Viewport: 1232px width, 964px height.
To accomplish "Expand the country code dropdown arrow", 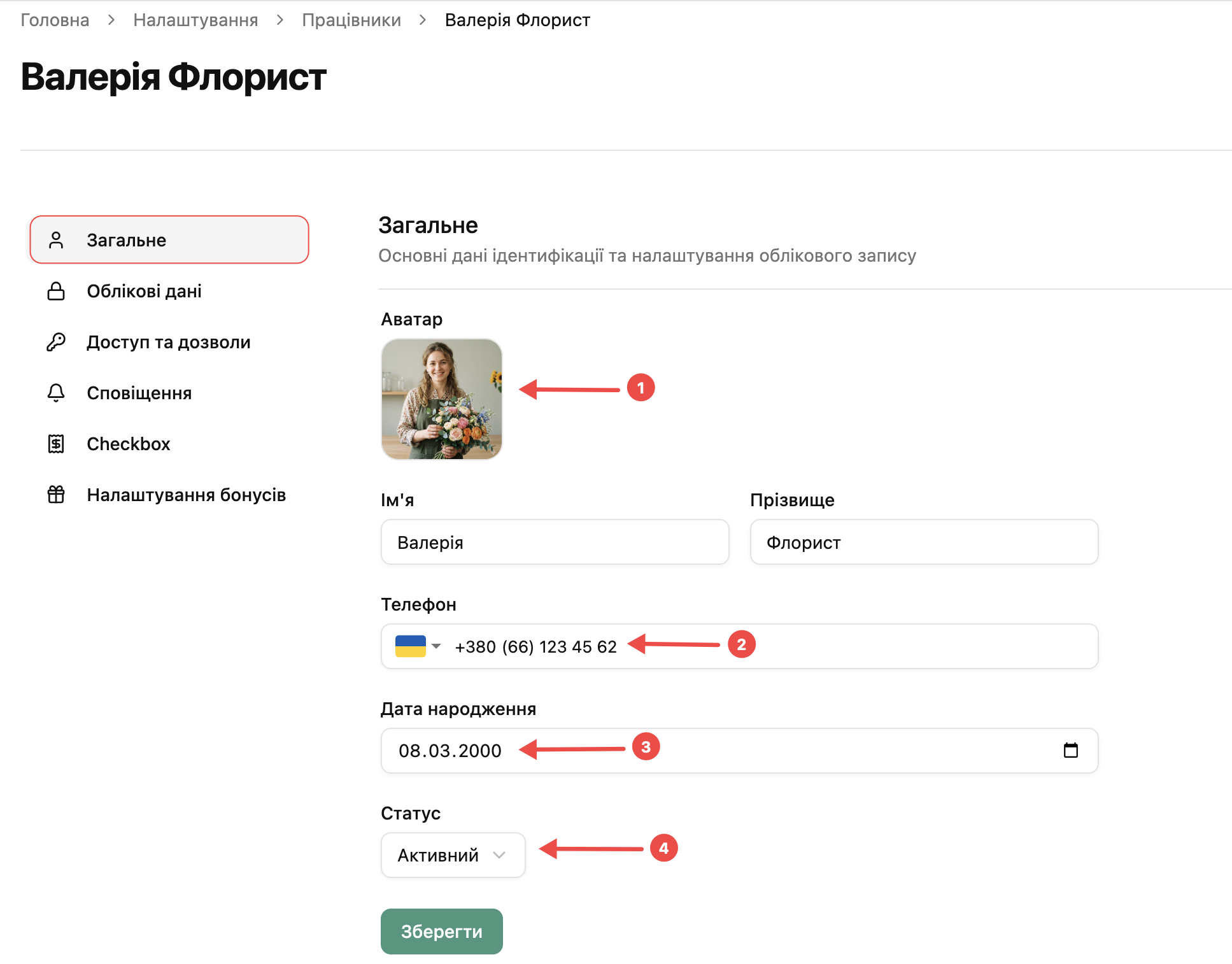I will (436, 646).
